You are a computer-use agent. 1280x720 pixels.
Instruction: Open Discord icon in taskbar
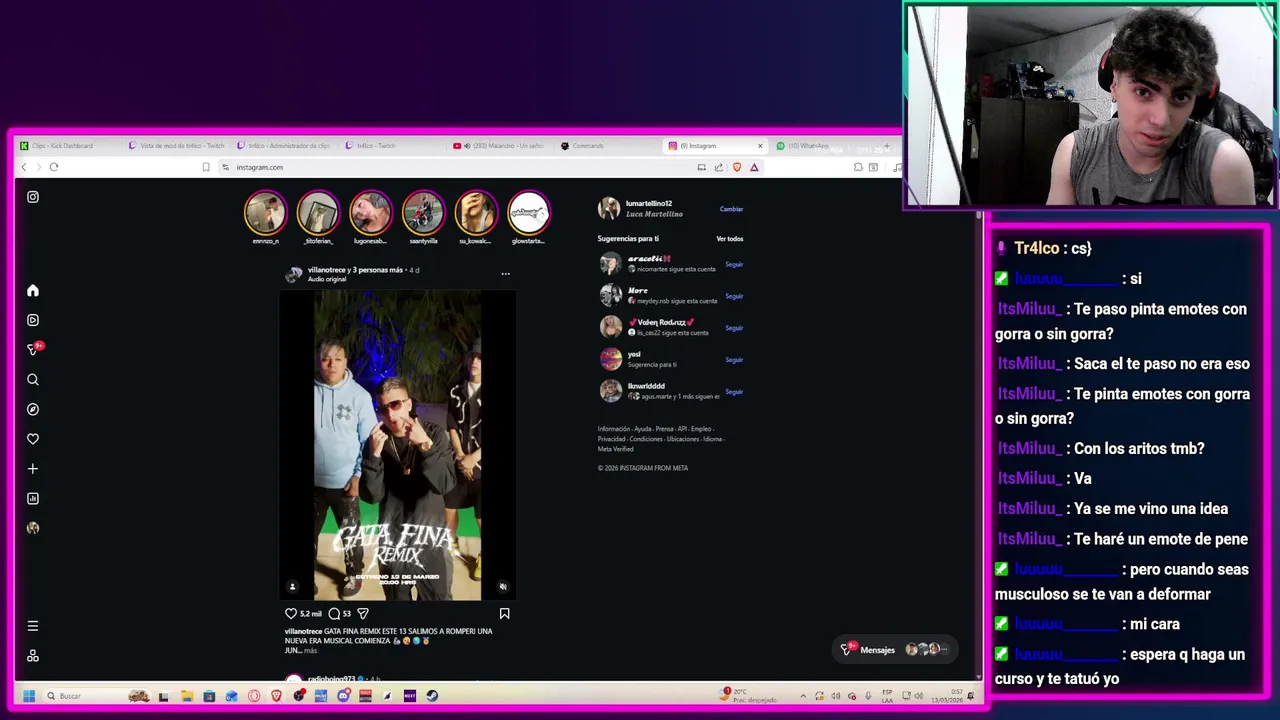(344, 696)
